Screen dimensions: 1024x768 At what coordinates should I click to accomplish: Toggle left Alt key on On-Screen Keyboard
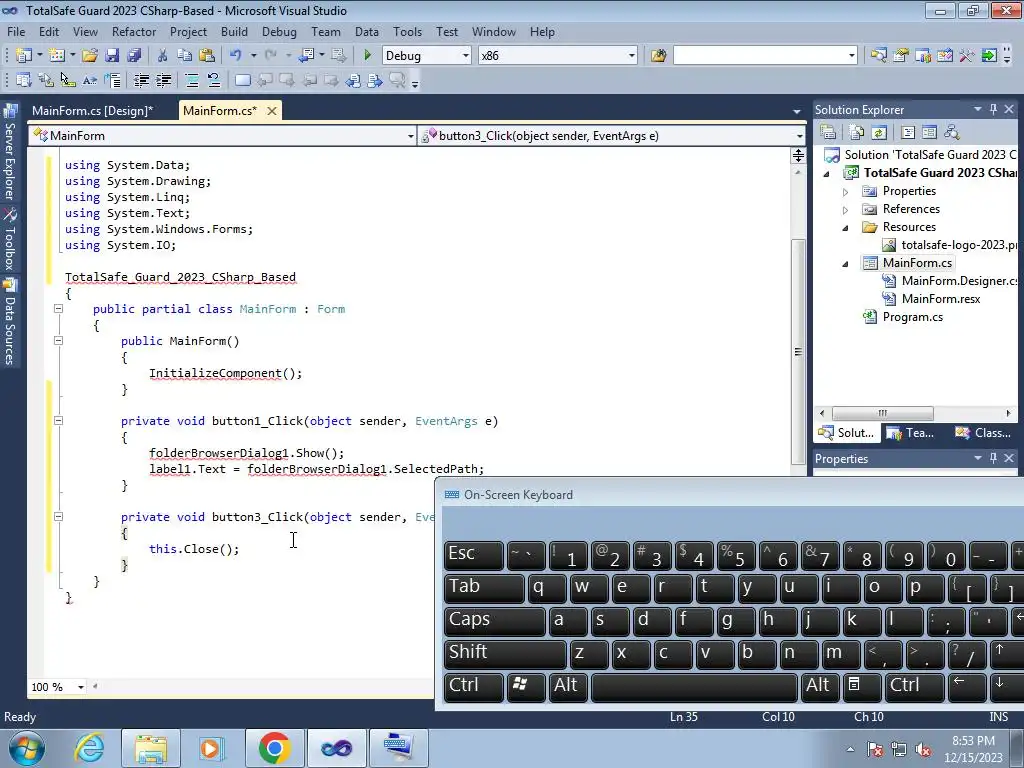click(x=566, y=686)
